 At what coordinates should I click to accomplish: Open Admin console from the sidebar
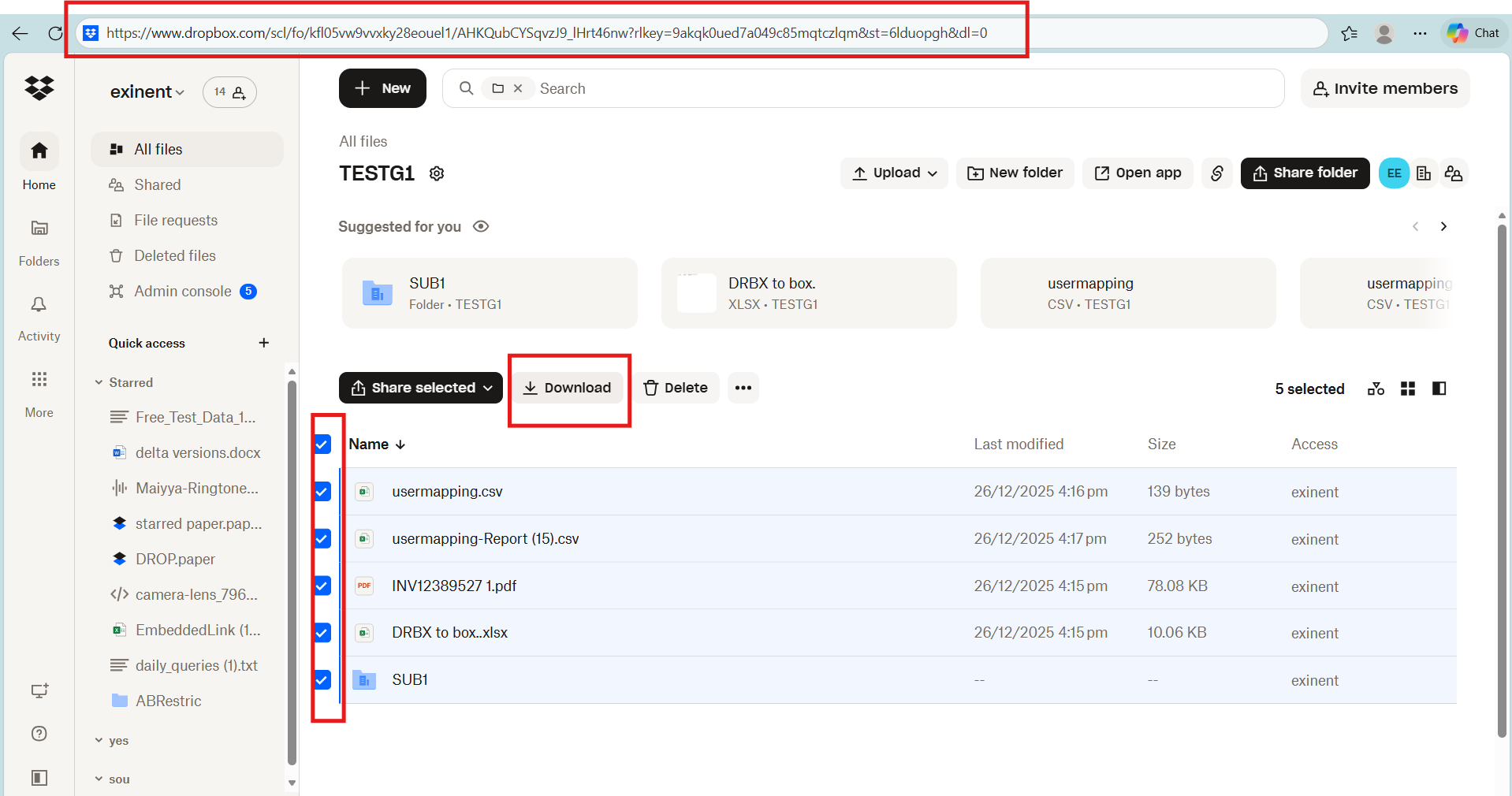point(181,291)
